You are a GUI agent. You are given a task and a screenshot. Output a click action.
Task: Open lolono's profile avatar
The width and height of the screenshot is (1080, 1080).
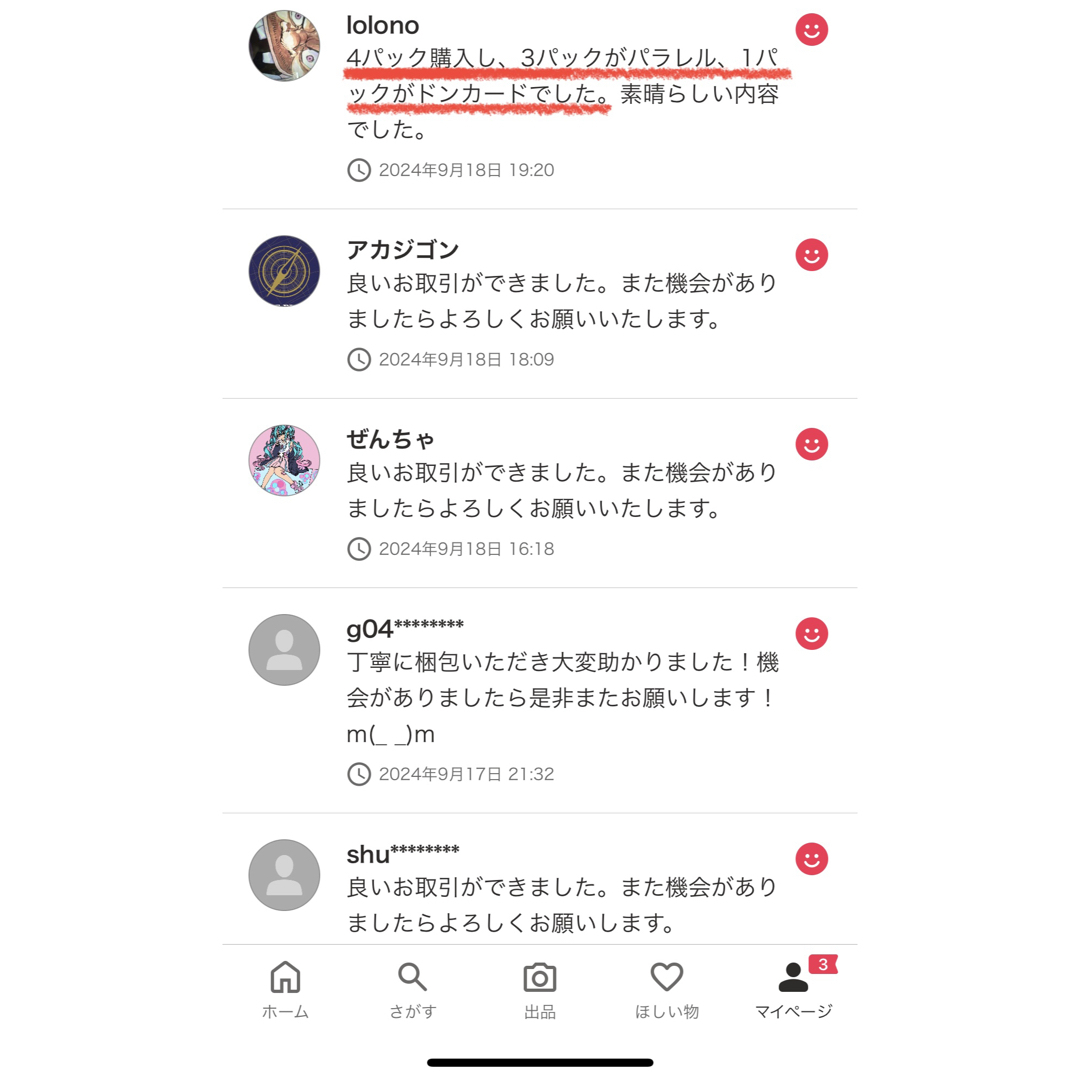point(284,45)
